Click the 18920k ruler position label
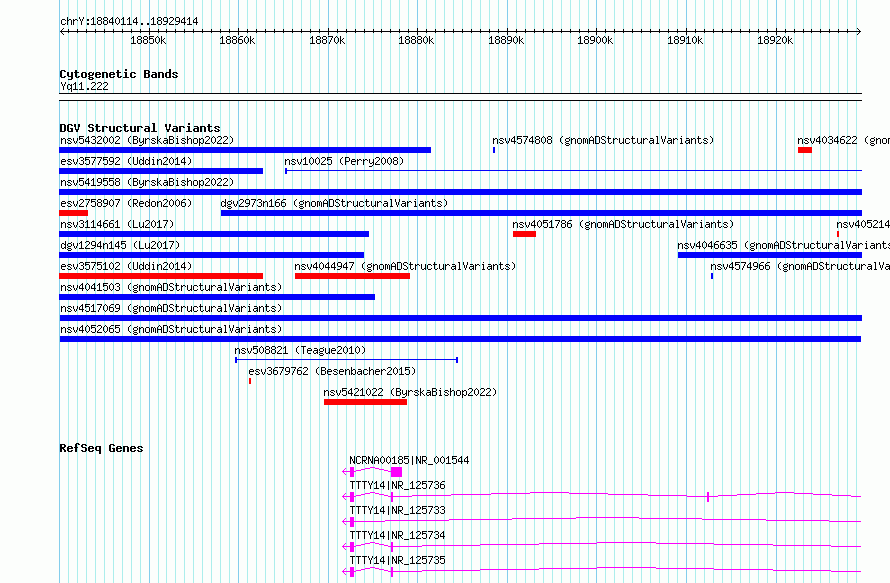This screenshot has width=890, height=583. pos(775,40)
